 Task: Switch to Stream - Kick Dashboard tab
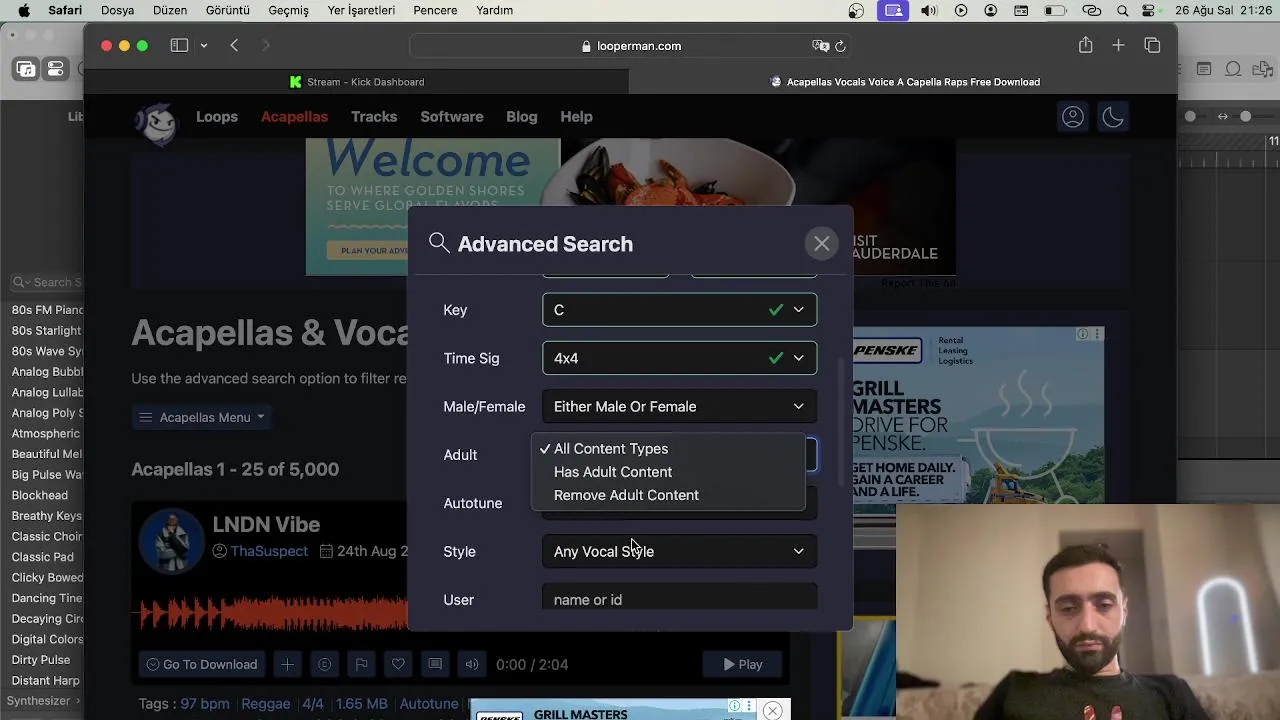(x=356, y=82)
